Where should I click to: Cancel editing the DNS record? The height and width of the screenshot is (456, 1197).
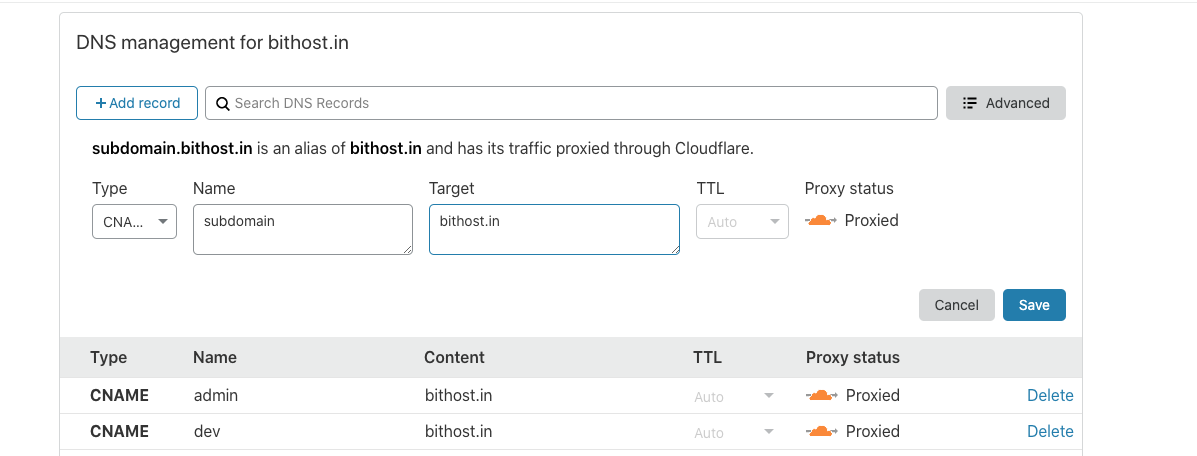tap(957, 305)
